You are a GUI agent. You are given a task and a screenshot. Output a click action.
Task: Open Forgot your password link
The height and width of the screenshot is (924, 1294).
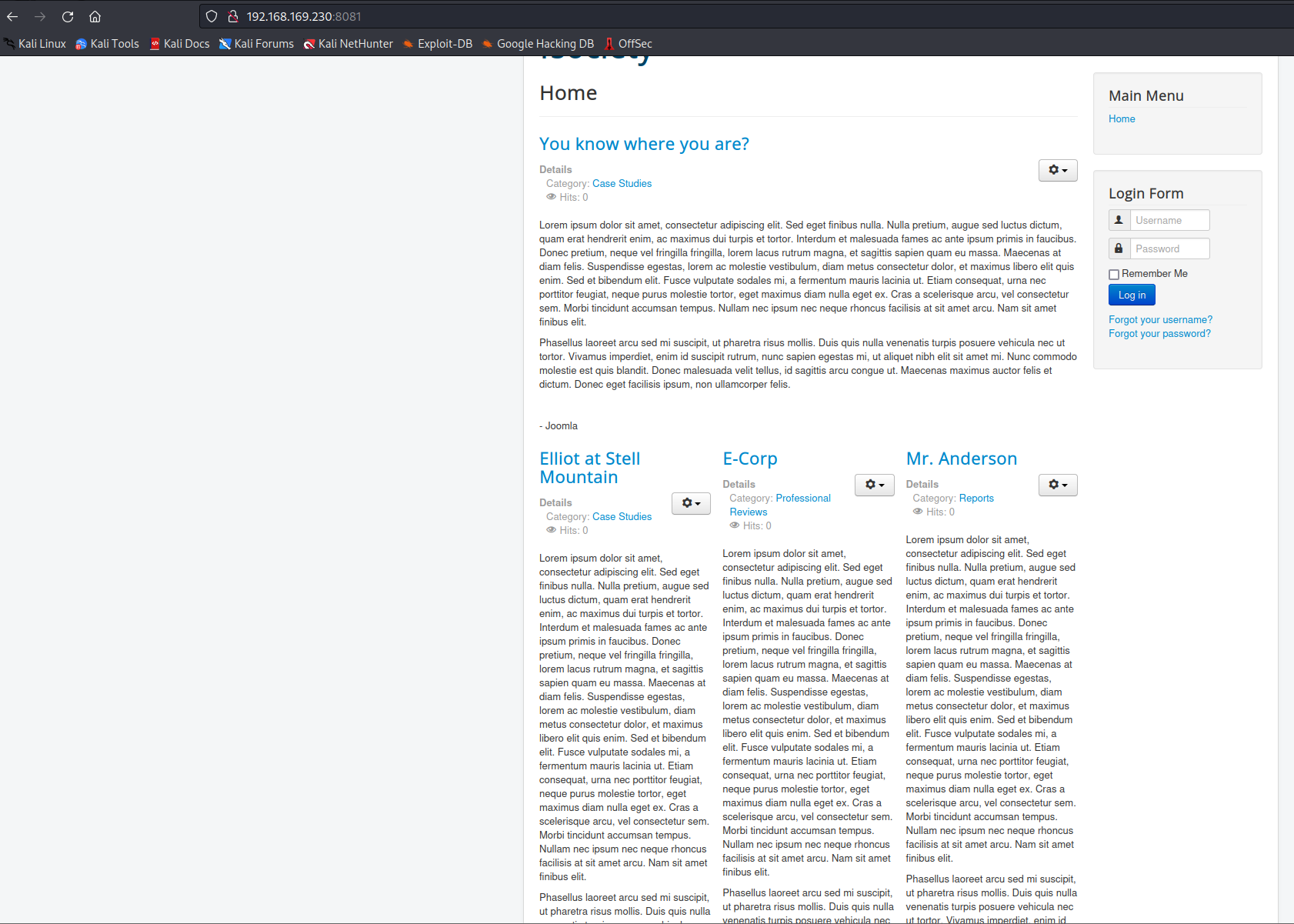click(x=1159, y=333)
